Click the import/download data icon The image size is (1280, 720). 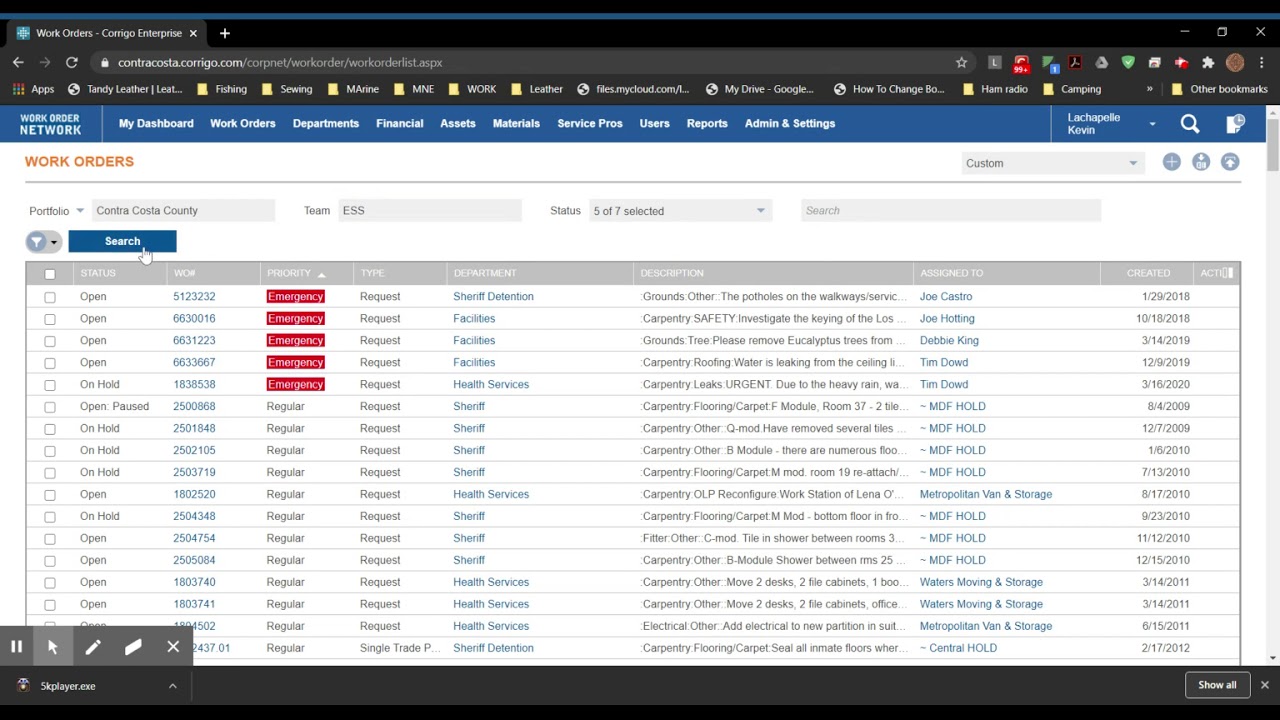[1201, 162]
